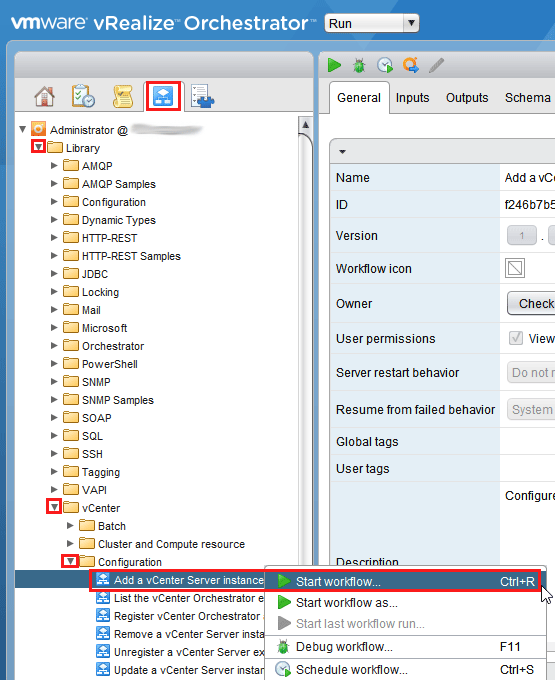Click the Tagging folder icon
Viewport: 555px width, 680px height.
tap(71, 471)
